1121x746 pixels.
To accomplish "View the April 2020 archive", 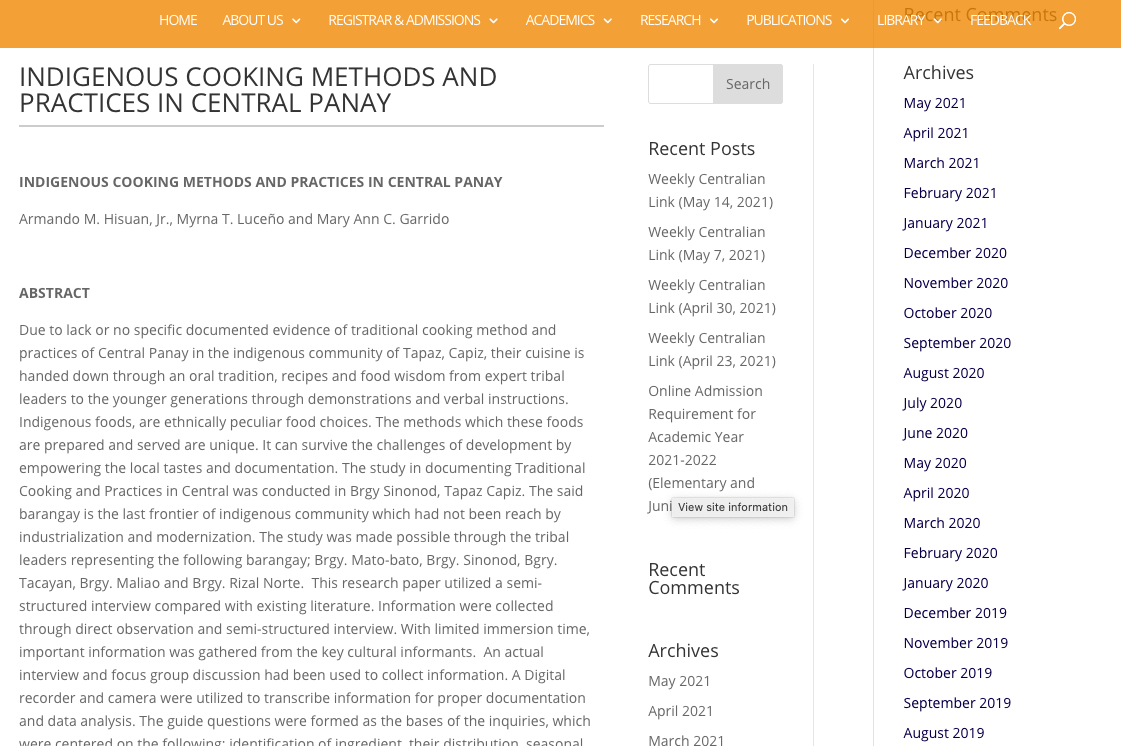I will point(936,494).
